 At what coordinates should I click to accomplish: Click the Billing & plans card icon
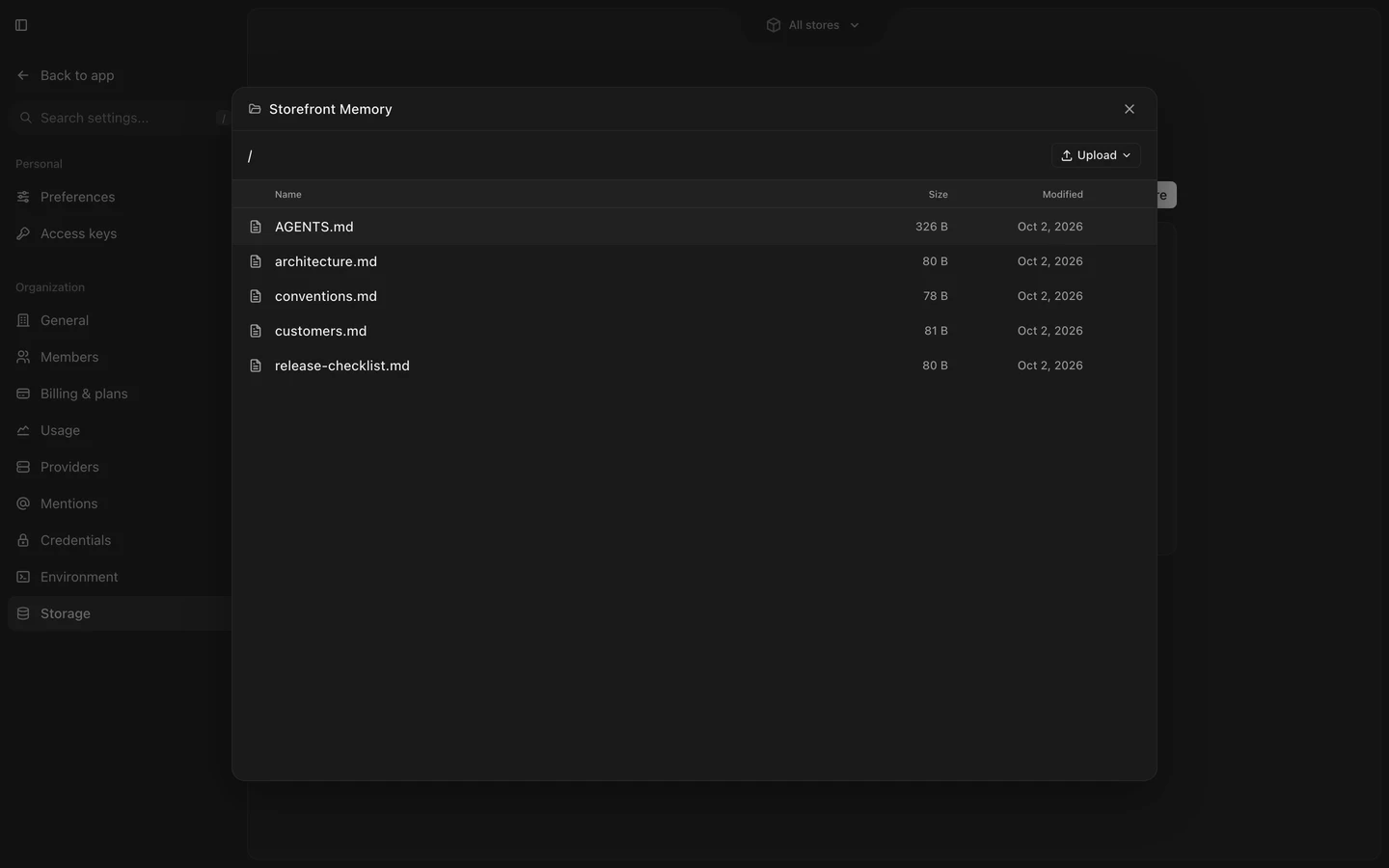[23, 393]
